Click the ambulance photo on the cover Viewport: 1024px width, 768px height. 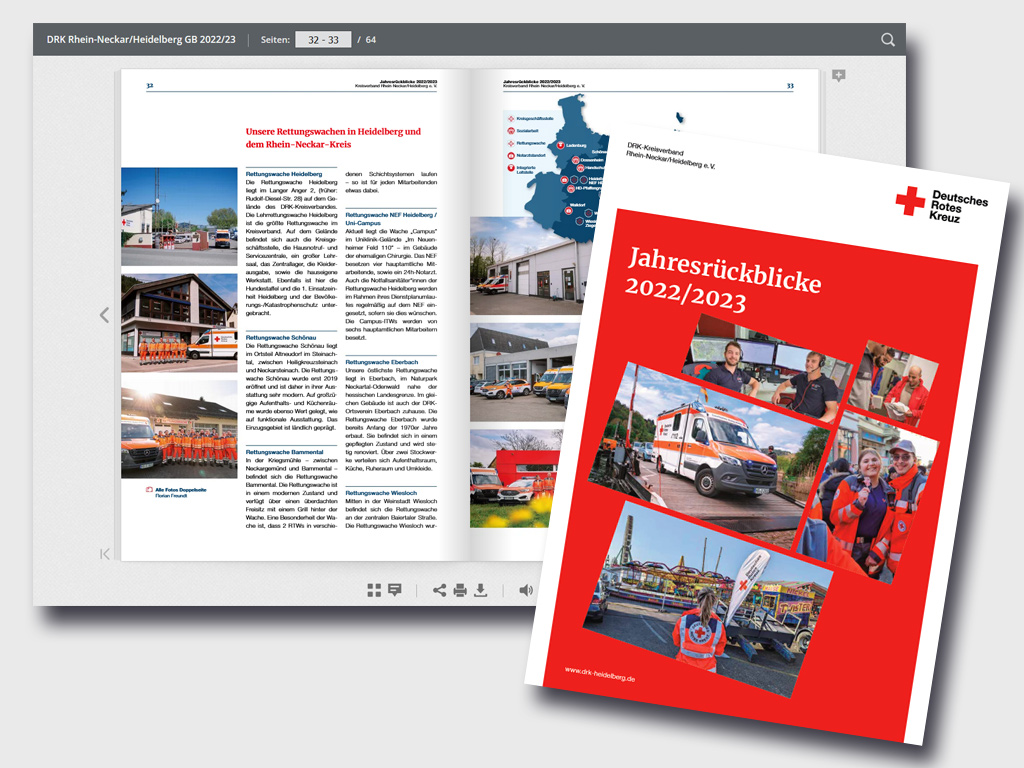(714, 445)
